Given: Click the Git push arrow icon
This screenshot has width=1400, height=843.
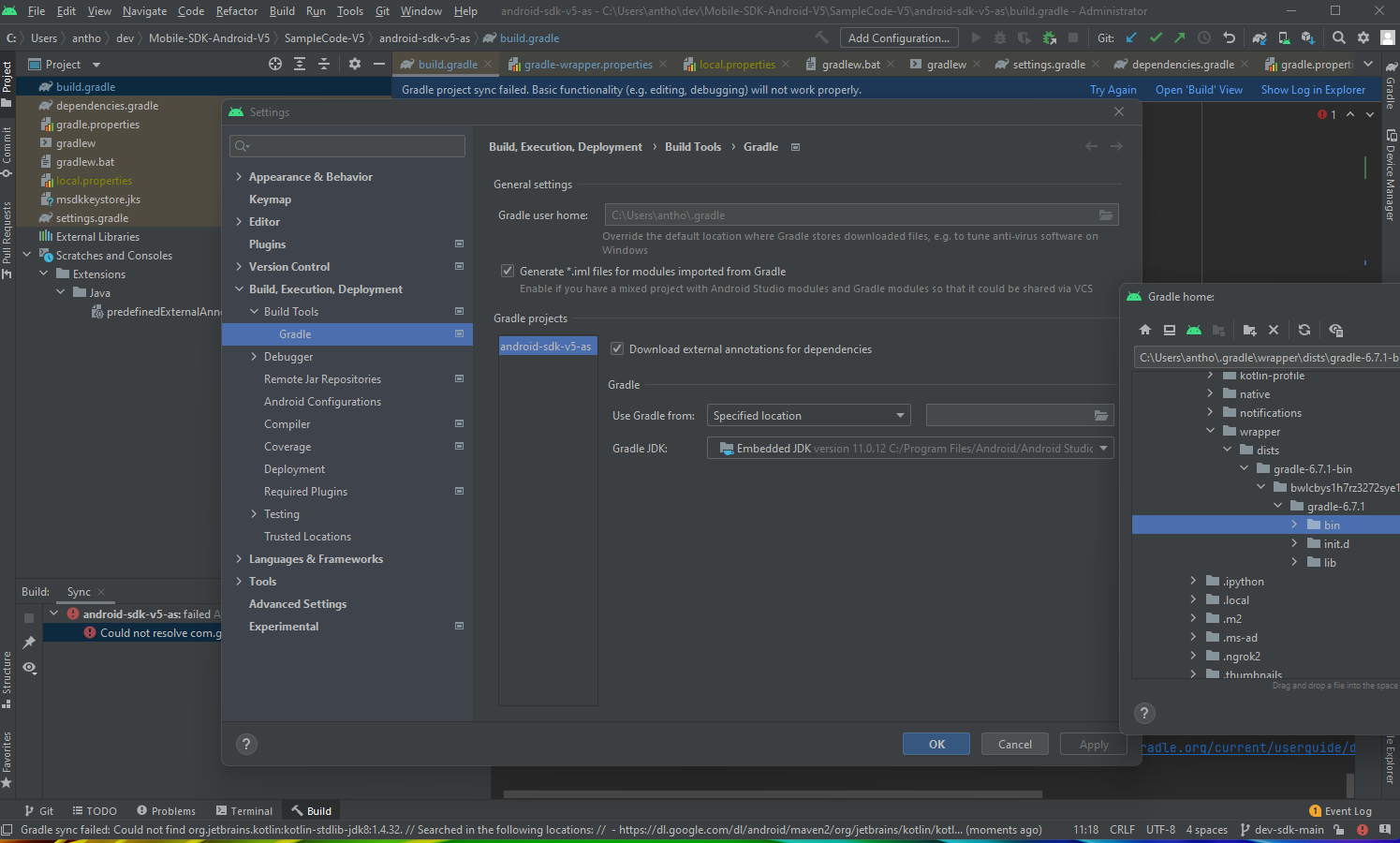Looking at the screenshot, I should (x=1180, y=37).
